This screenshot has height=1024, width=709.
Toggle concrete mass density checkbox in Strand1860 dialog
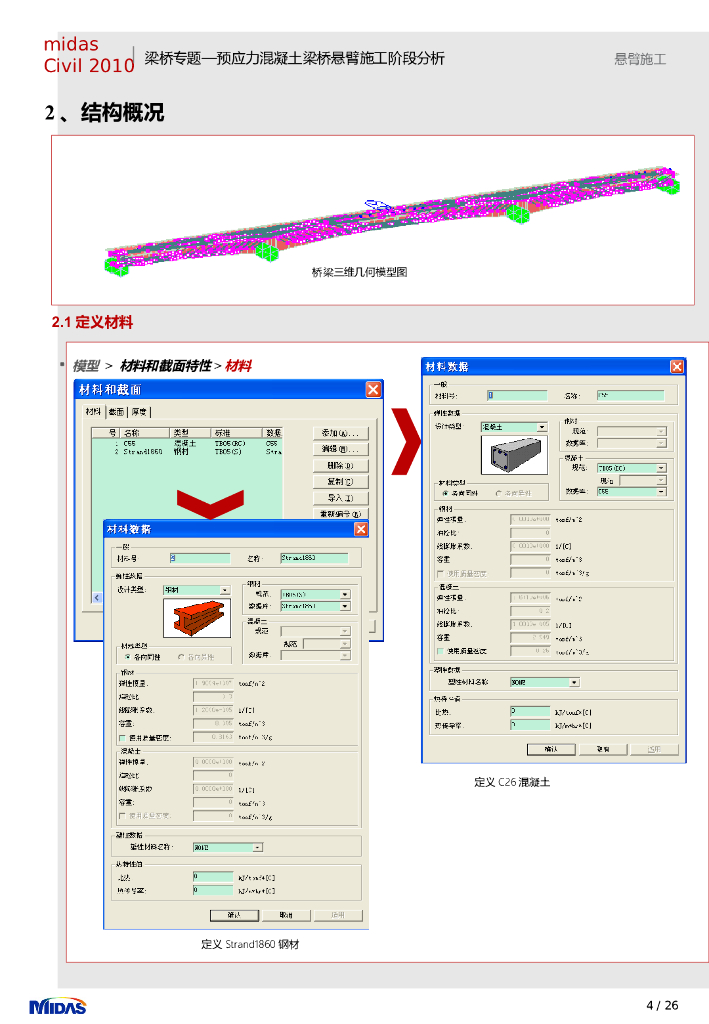click(x=122, y=816)
